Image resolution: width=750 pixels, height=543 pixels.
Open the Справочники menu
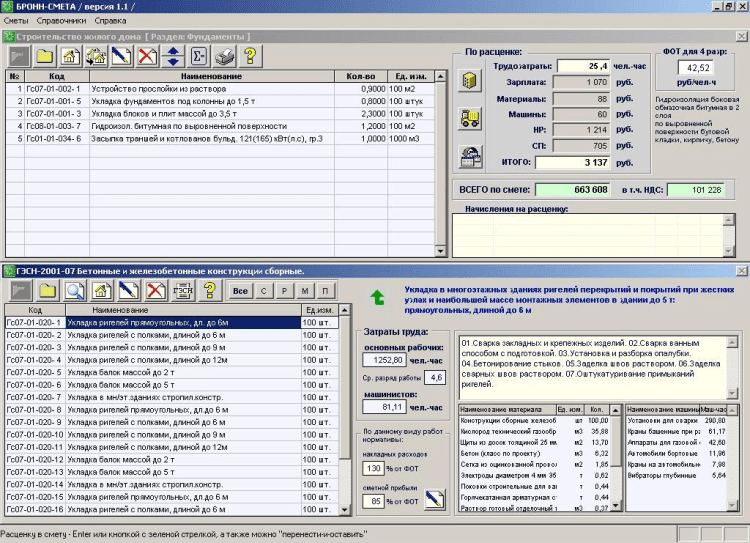(61, 21)
